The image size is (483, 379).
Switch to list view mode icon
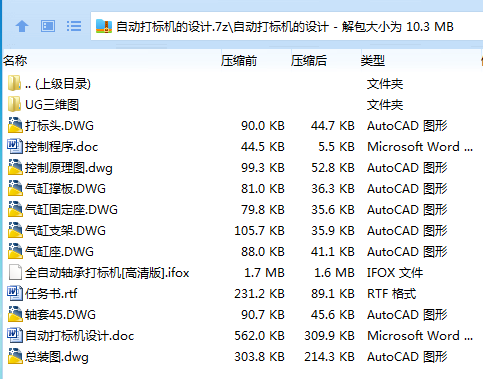point(74,26)
